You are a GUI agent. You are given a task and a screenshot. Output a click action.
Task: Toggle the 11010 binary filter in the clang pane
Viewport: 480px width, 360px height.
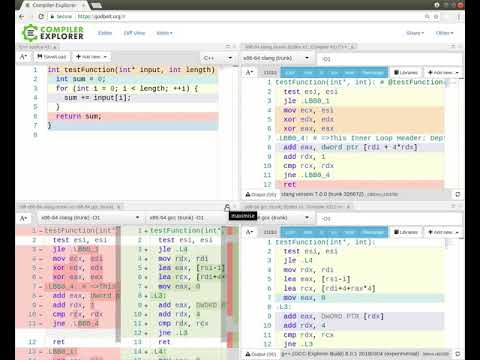[270, 72]
